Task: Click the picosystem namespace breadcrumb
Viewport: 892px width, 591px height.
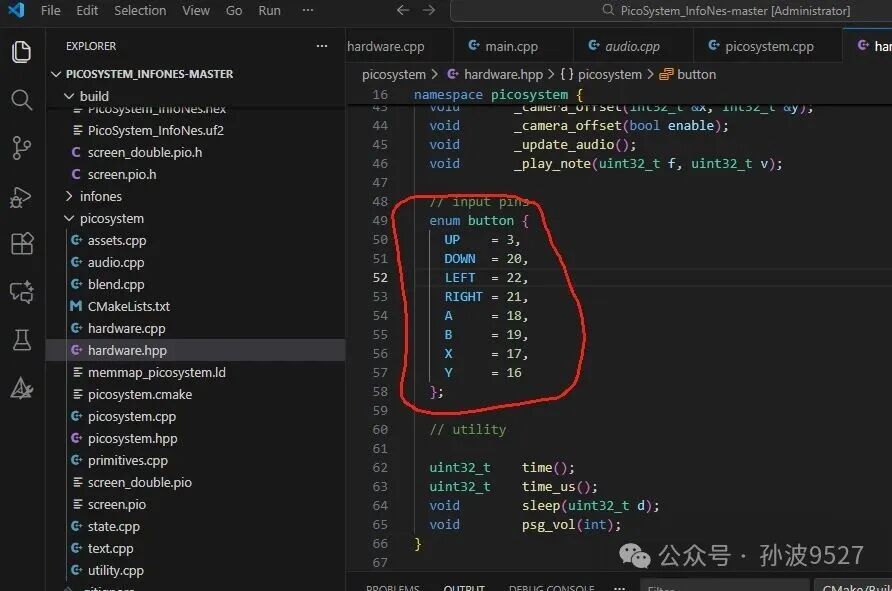Action: (x=601, y=75)
